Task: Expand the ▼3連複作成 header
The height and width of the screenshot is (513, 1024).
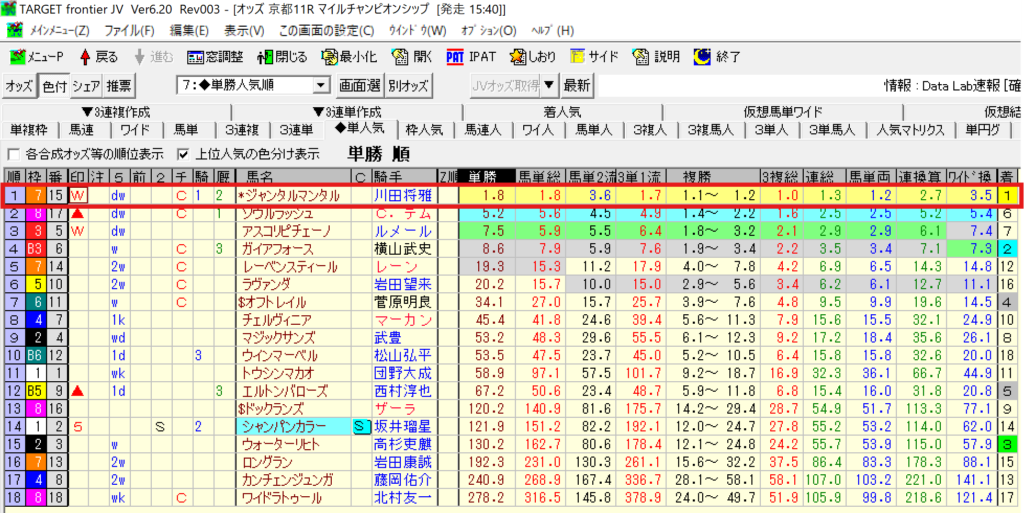Action: coord(122,111)
